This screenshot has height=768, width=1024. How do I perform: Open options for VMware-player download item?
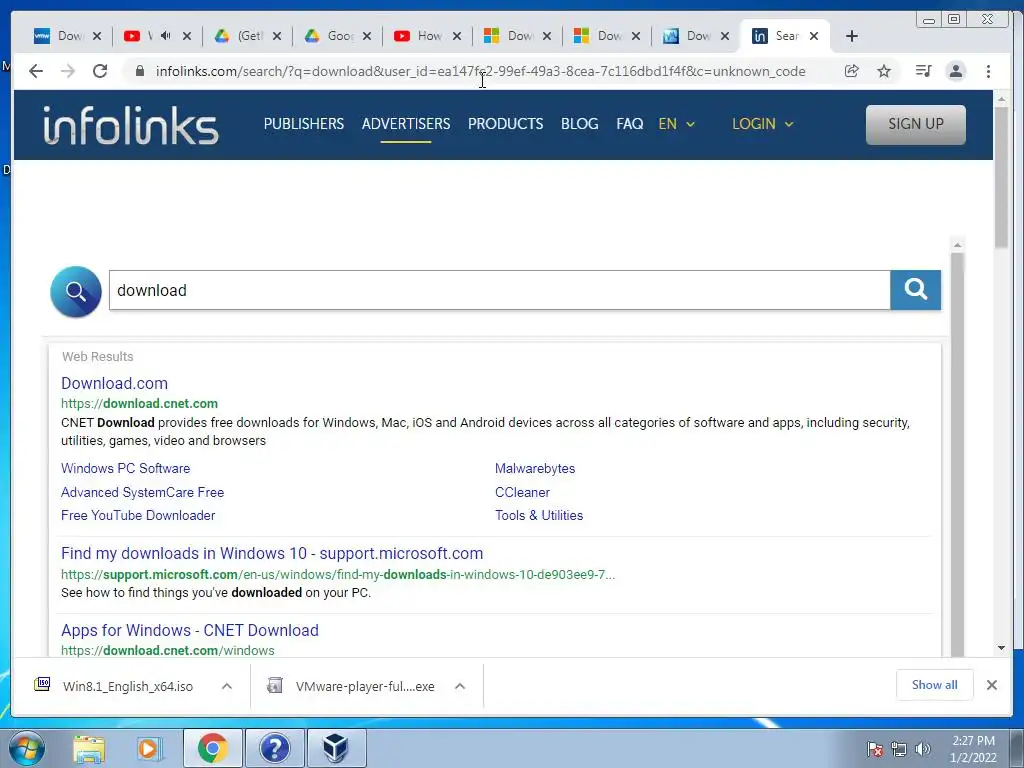click(460, 686)
